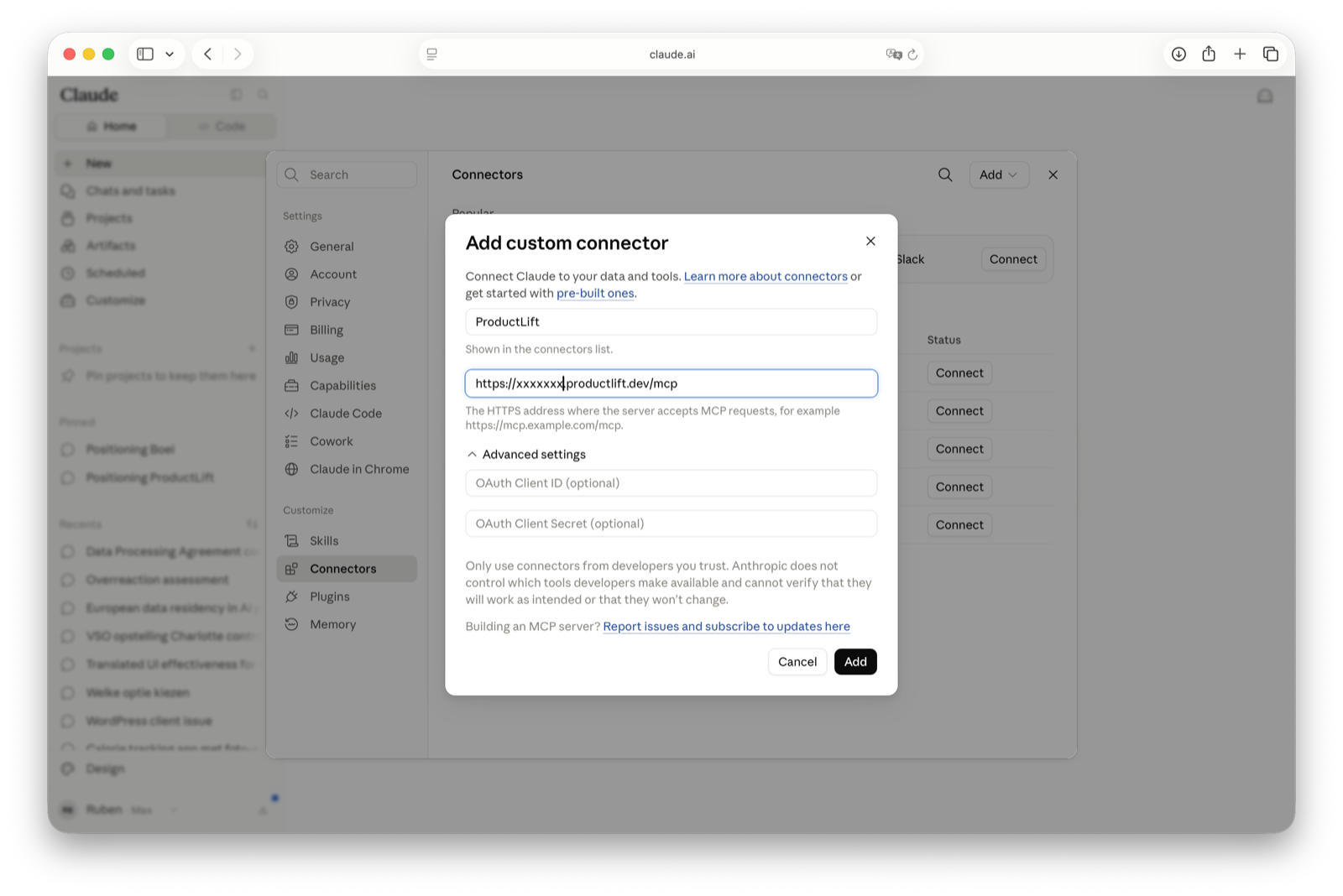Click the translate page icon
Screen dimensions: 1343x896
(893, 55)
